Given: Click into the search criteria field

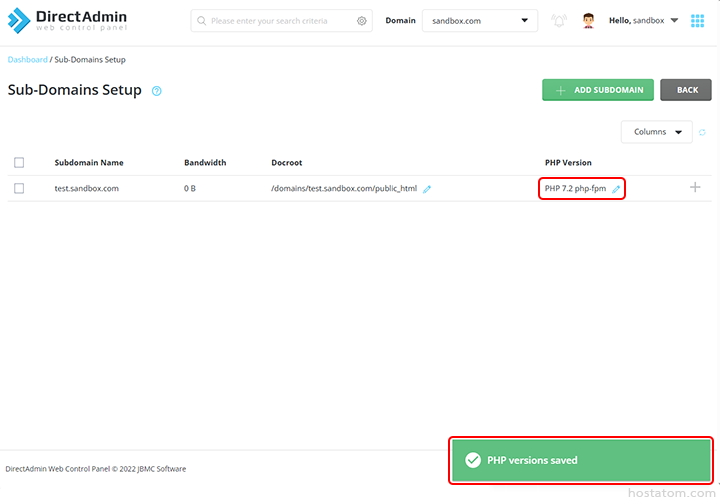Looking at the screenshot, I should 280,21.
